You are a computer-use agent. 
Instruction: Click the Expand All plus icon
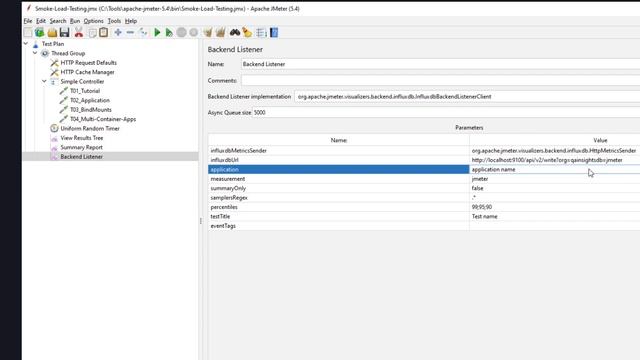tap(118, 33)
